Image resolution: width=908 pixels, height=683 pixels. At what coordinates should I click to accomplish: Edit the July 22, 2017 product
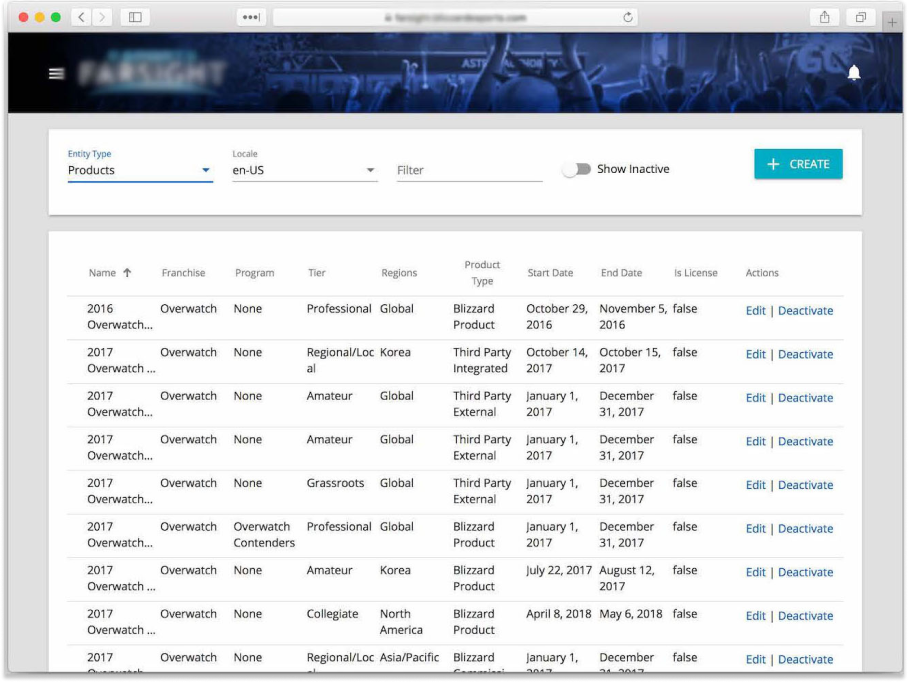point(756,572)
